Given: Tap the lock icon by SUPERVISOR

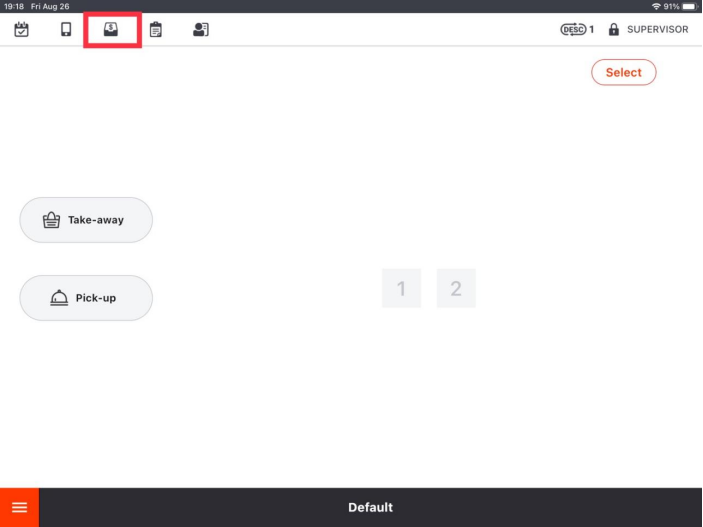Looking at the screenshot, I should pos(613,30).
